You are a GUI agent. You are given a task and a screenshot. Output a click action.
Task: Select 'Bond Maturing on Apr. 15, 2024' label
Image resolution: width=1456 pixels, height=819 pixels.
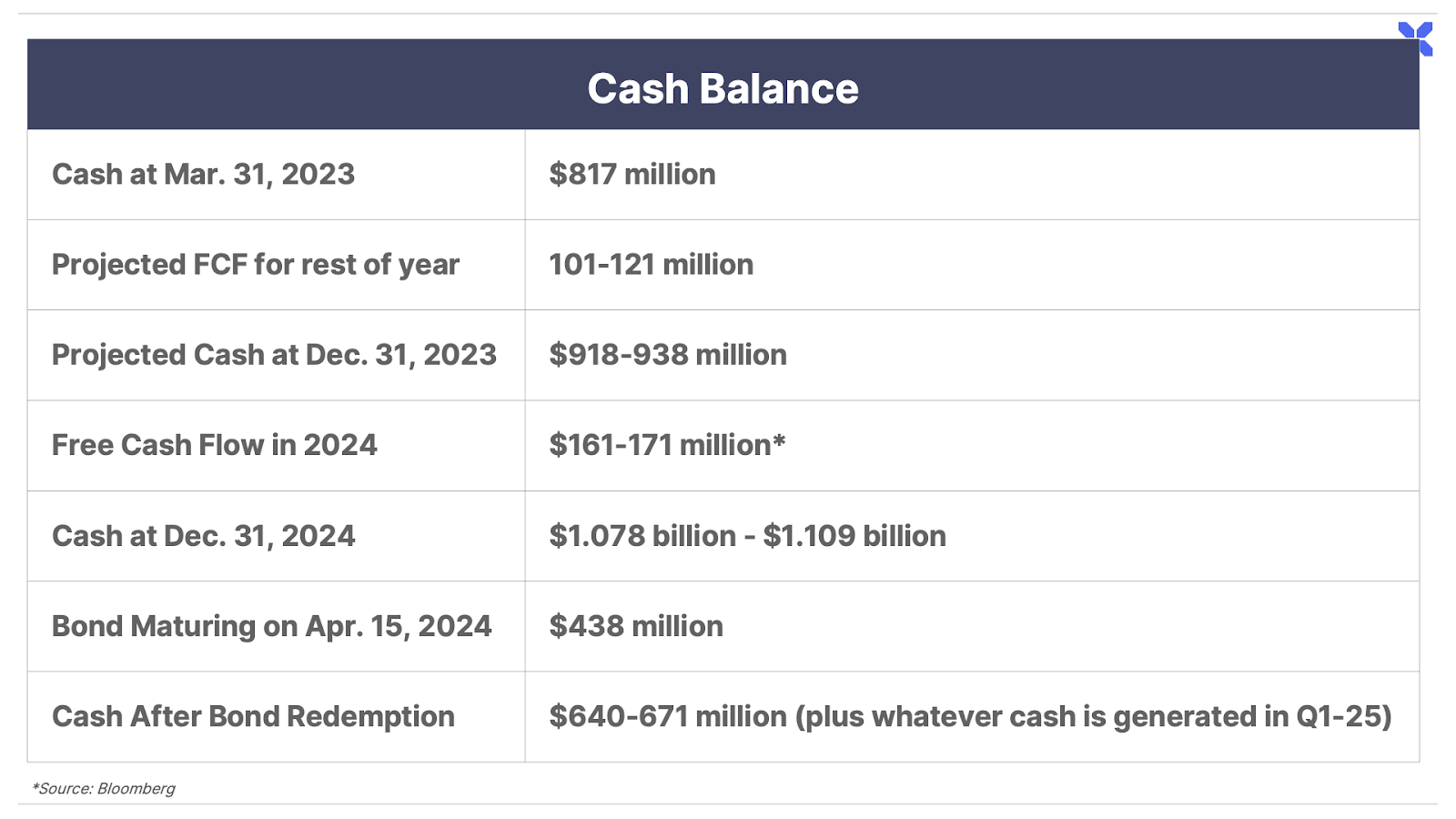271,626
